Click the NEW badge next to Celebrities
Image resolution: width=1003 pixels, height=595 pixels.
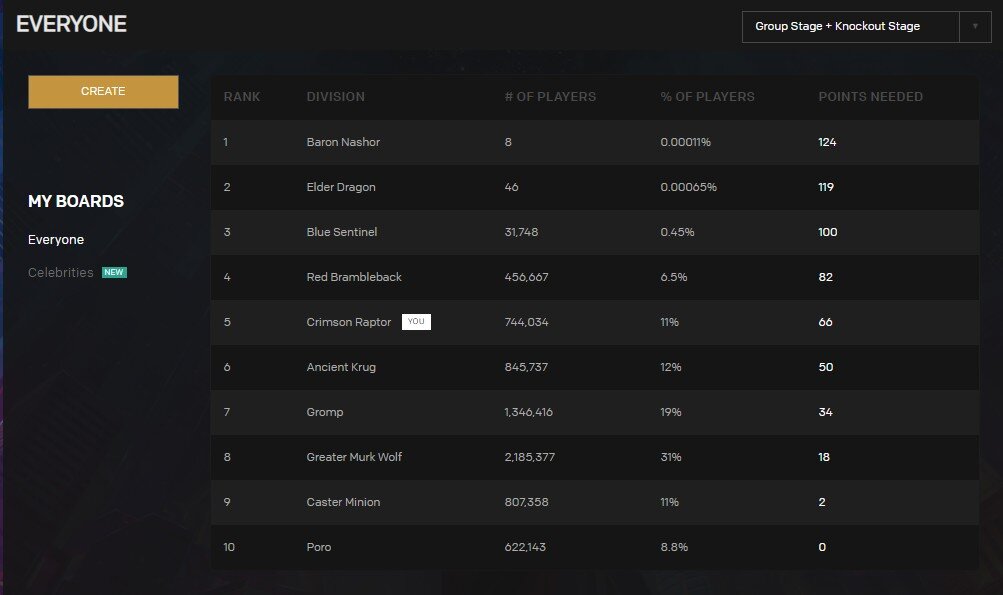(114, 272)
